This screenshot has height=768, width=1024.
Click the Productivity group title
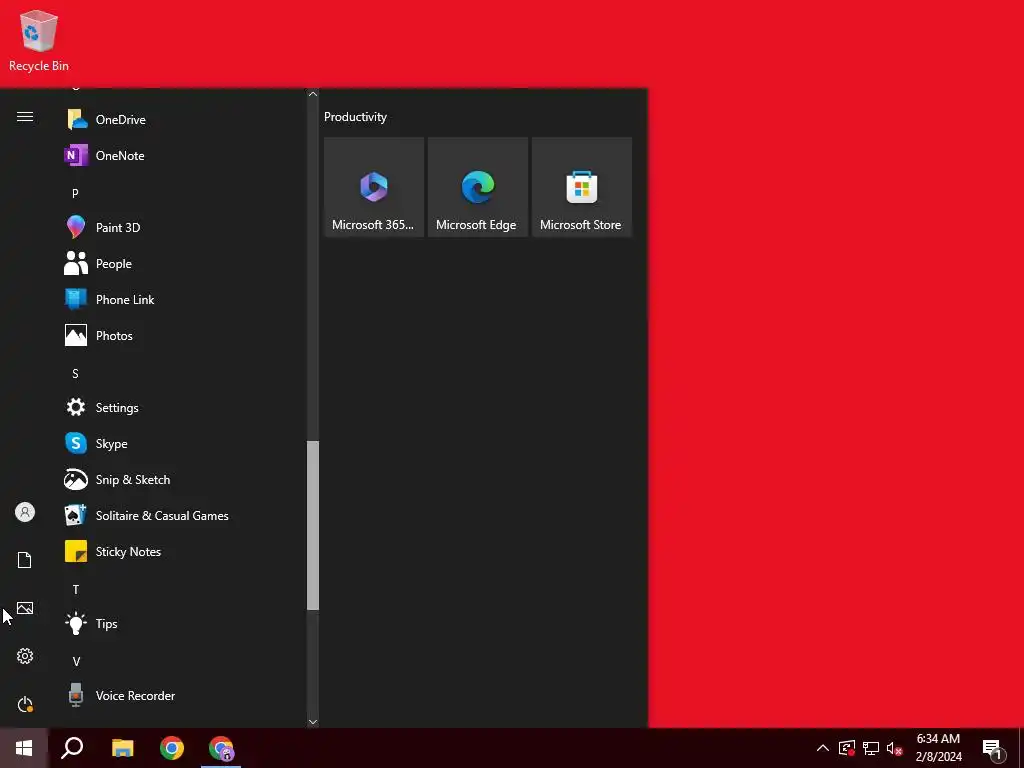click(355, 117)
